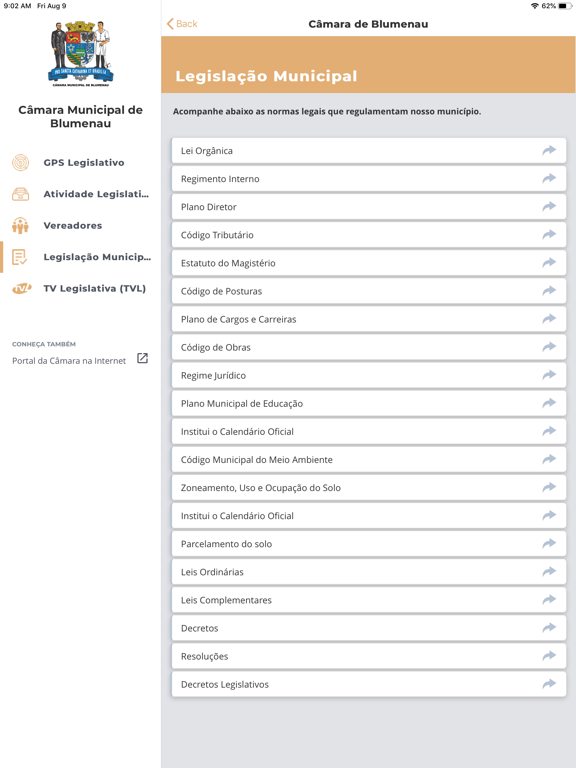Open the Leis Ordinárias entry

tap(369, 572)
